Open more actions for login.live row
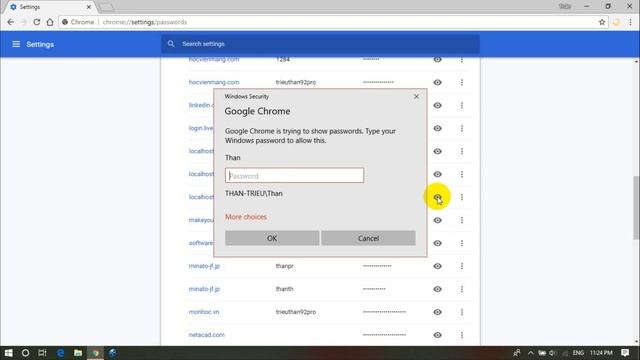The width and height of the screenshot is (640, 360). click(x=462, y=128)
